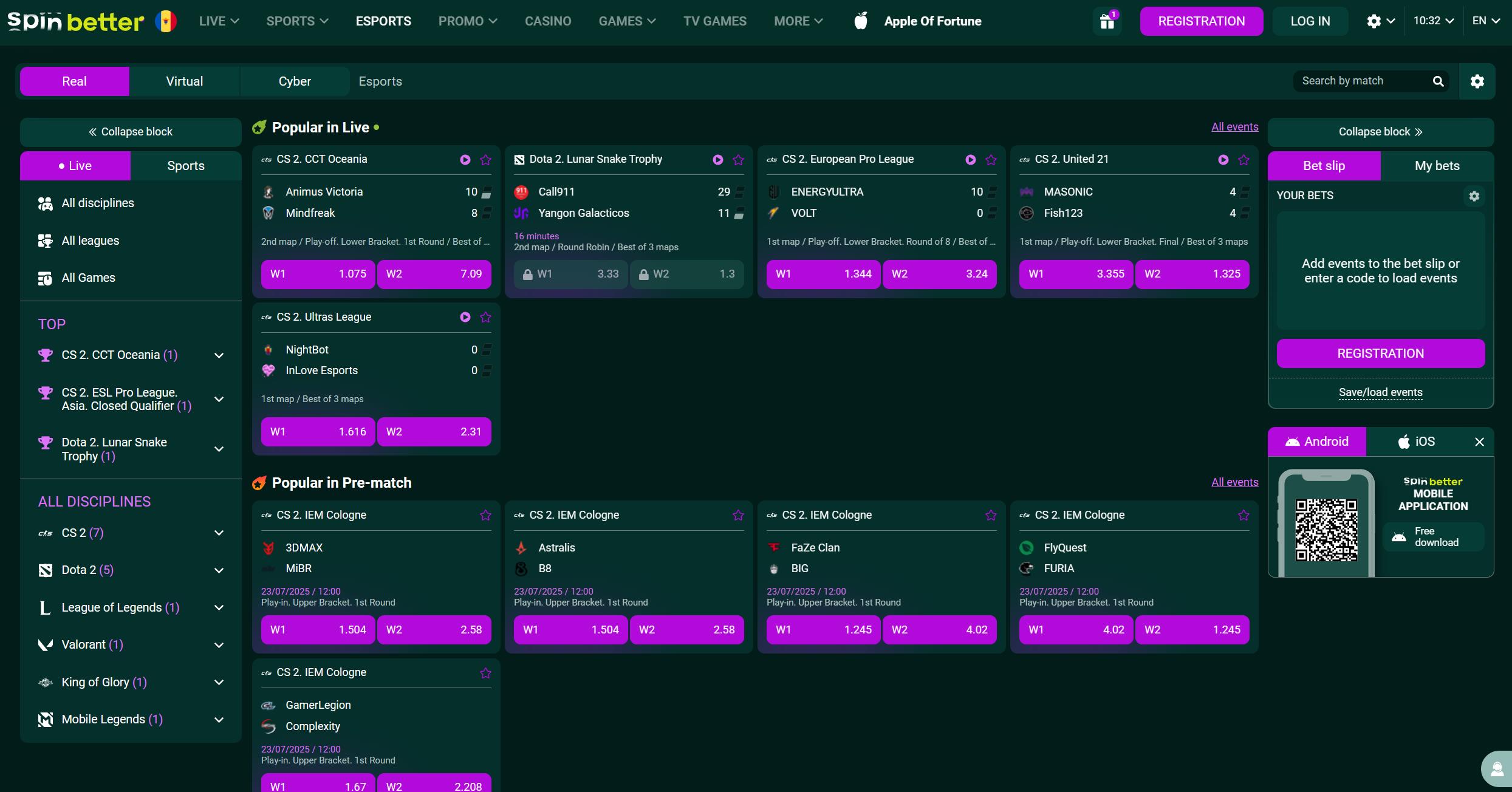1512x792 pixels.
Task: Collapse the left sidebar block
Action: click(131, 132)
